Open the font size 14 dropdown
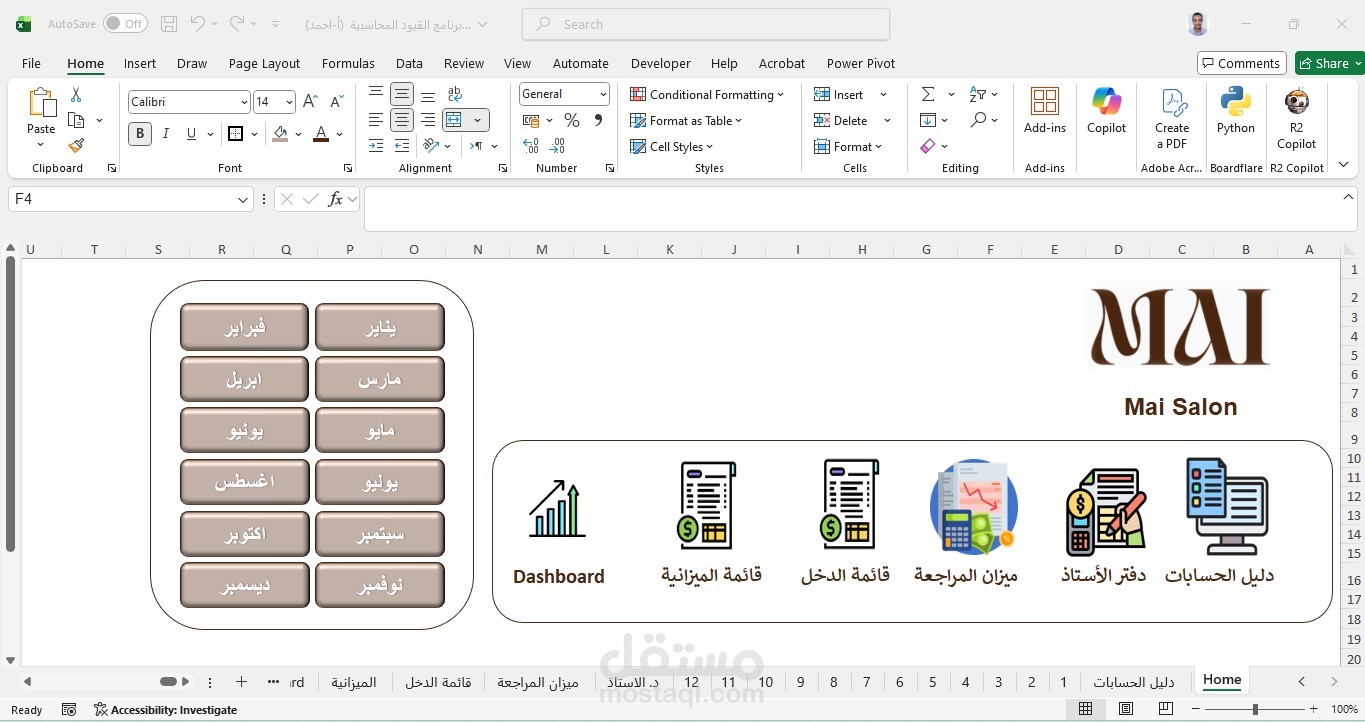Screen dimensions: 1365x722 [x=290, y=102]
